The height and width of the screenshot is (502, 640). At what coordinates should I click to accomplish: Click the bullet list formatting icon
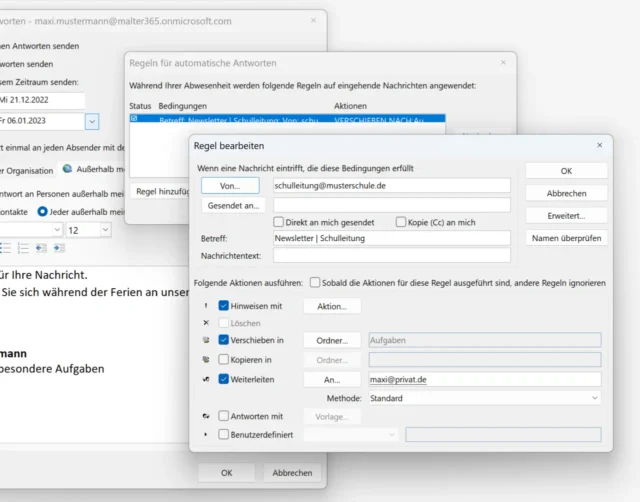click(5, 248)
